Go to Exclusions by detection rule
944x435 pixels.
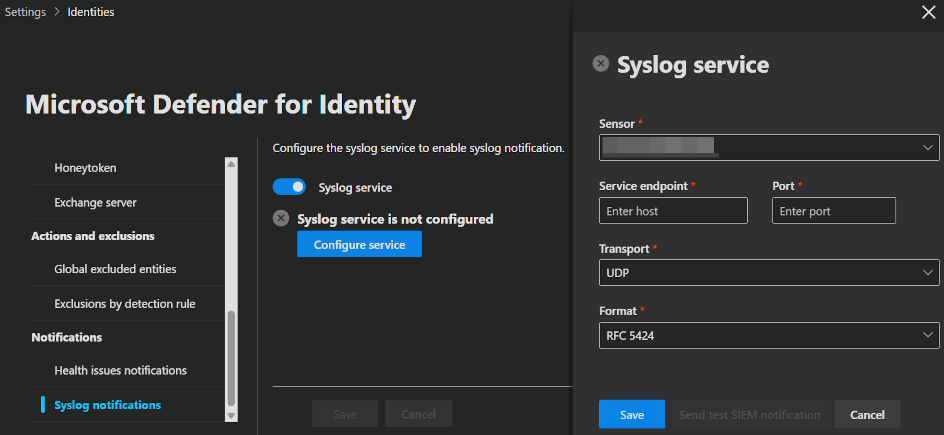click(124, 303)
